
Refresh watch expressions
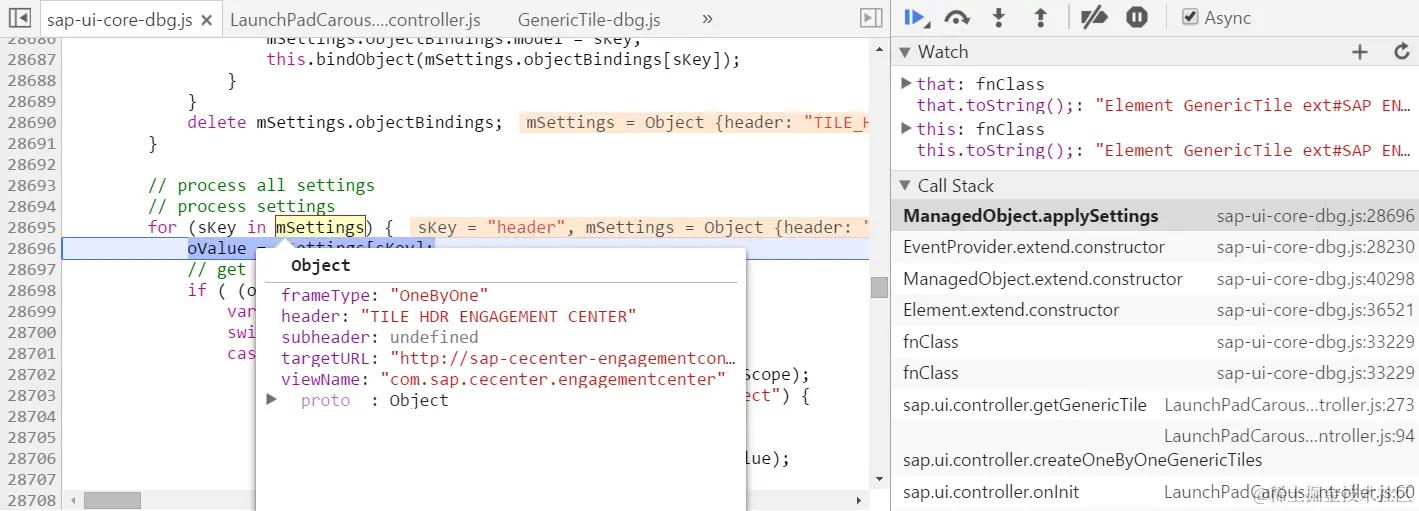[1401, 52]
